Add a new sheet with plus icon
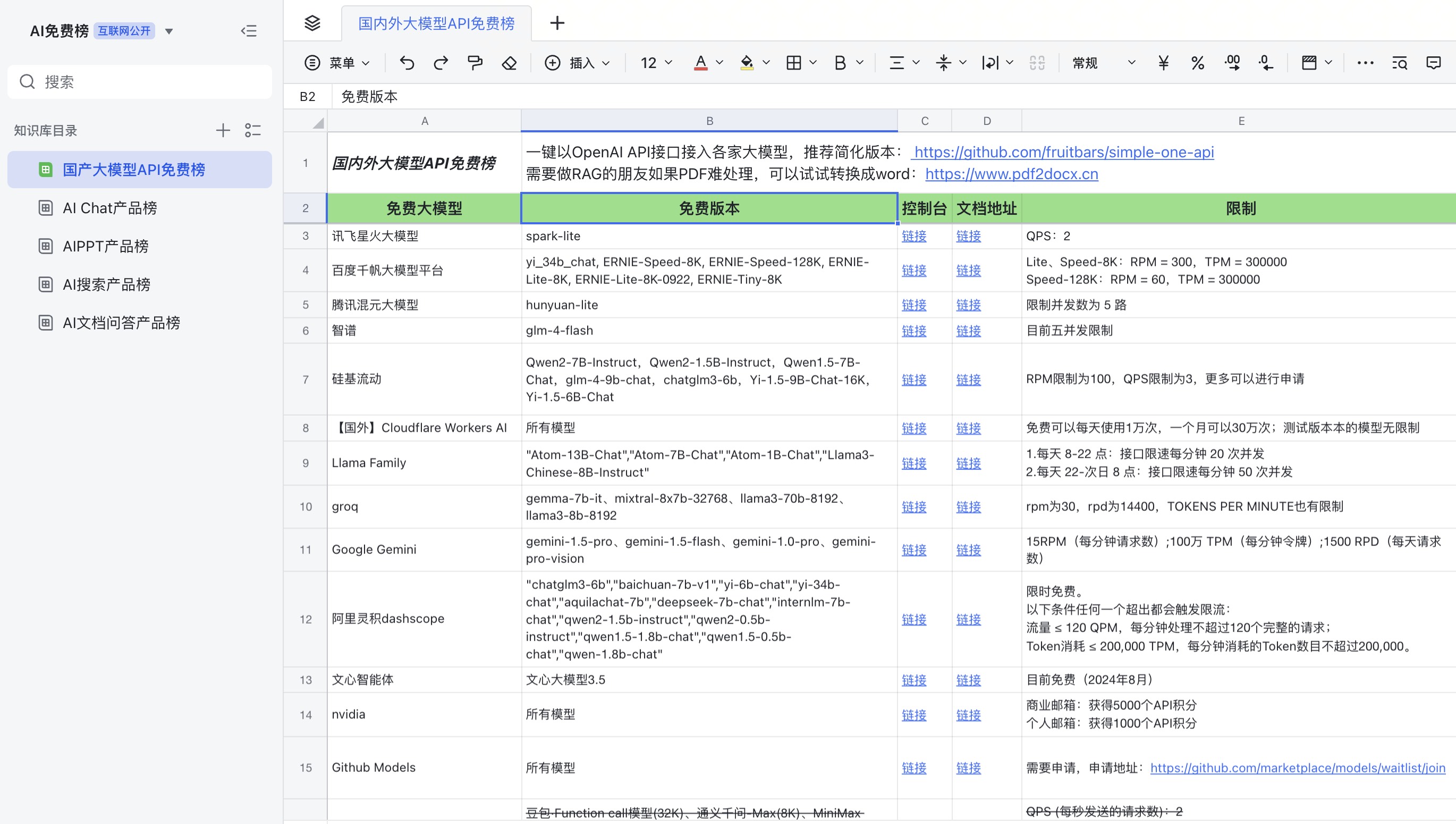The height and width of the screenshot is (824, 1456). (557, 23)
